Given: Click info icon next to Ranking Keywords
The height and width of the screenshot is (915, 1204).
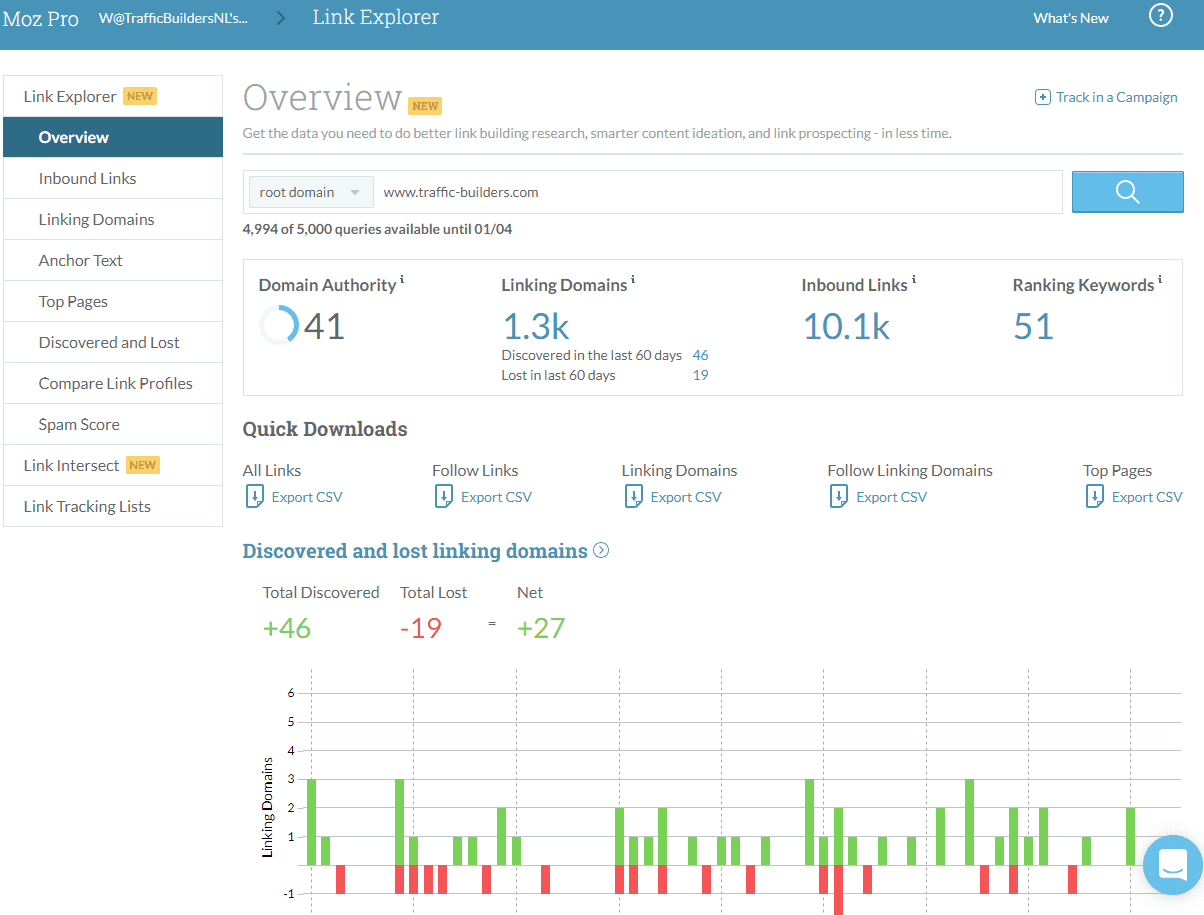Looking at the screenshot, I should tap(1160, 280).
